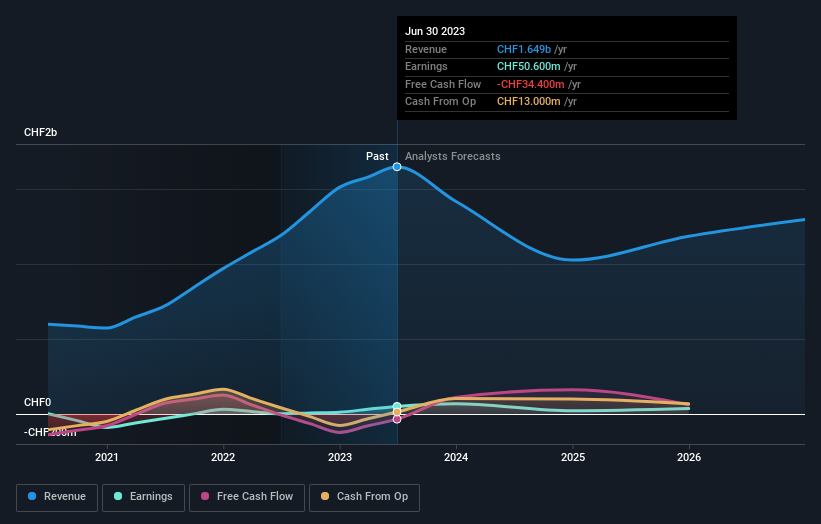Click the CHF13.000m cash from op value
The width and height of the screenshot is (821, 524).
[x=529, y=102]
